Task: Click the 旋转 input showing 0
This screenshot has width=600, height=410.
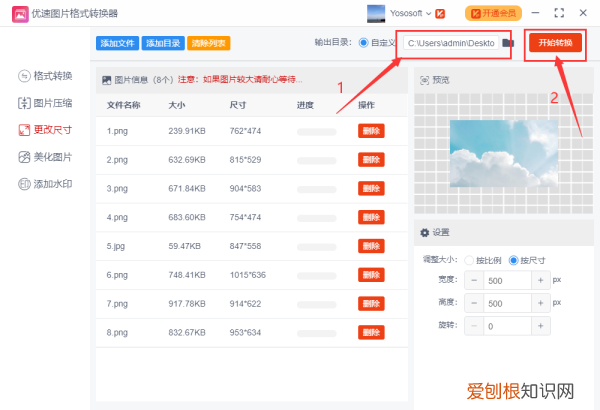Action: click(507, 326)
